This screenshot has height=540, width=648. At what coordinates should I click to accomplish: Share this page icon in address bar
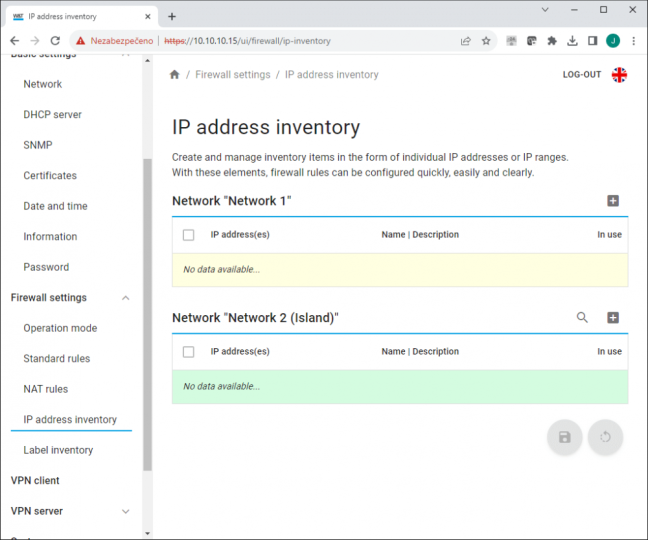[466, 40]
